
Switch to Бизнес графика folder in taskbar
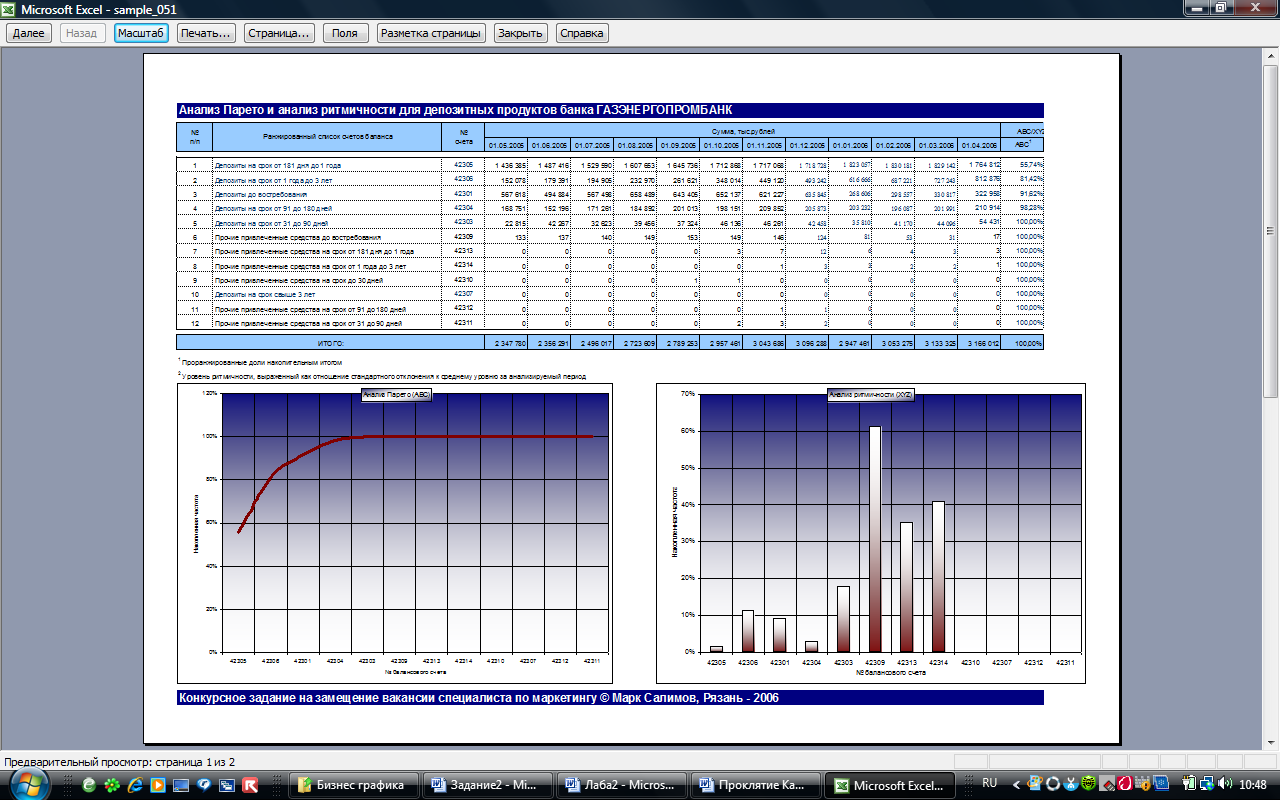click(354, 785)
